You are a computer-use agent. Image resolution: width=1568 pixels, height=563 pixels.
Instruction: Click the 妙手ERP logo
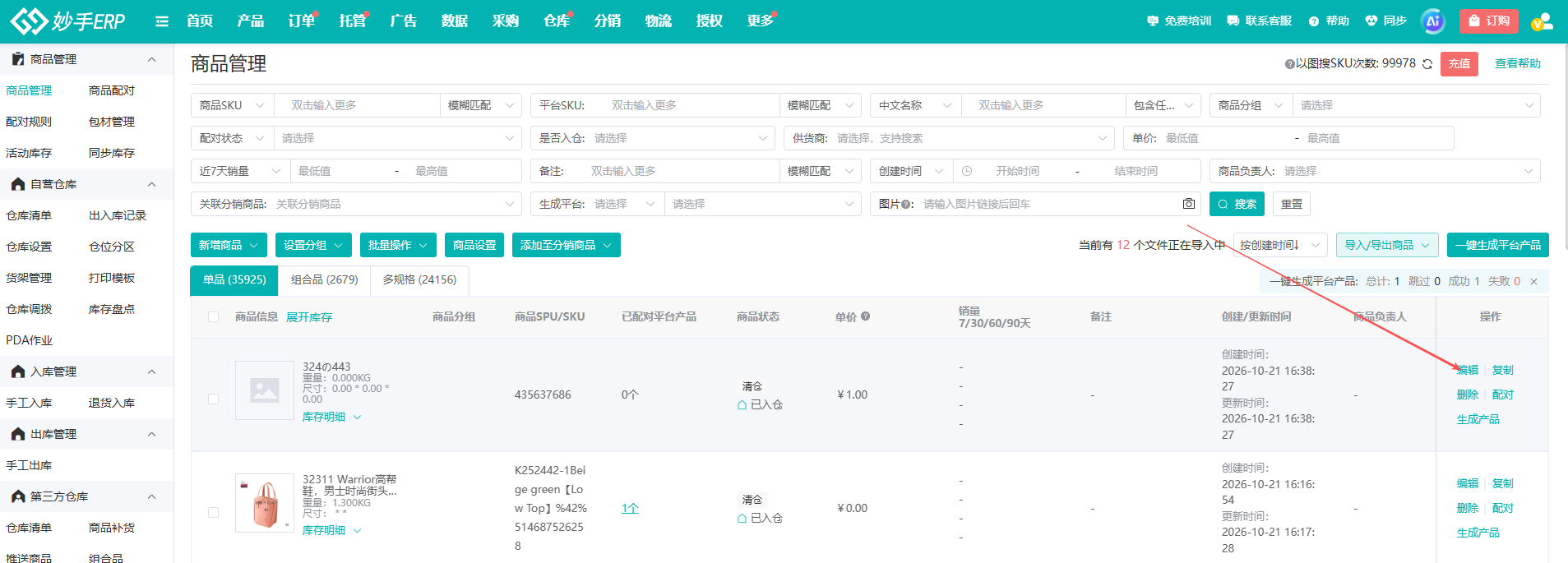pyautogui.click(x=67, y=21)
